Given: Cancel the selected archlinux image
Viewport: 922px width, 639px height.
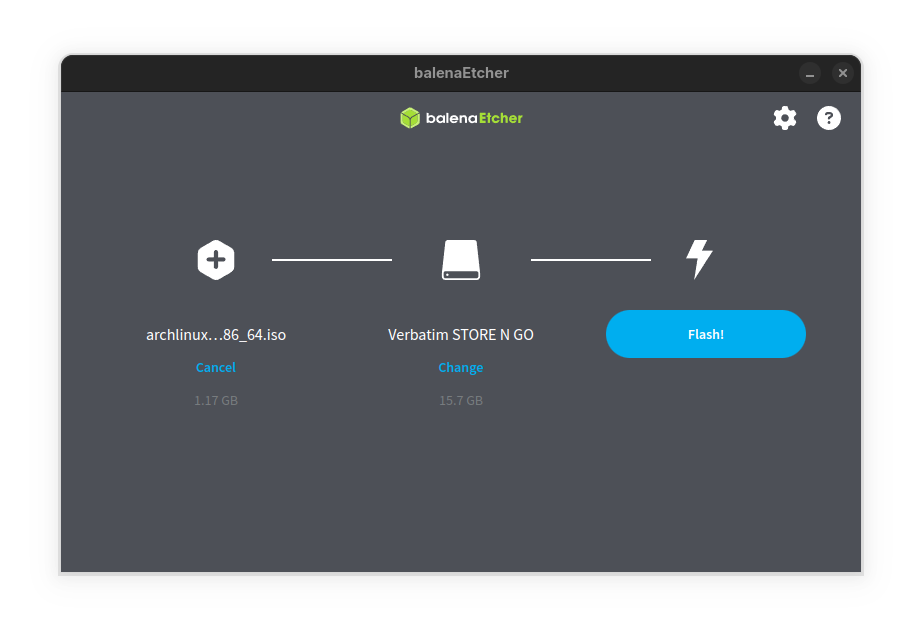Looking at the screenshot, I should click(x=216, y=367).
